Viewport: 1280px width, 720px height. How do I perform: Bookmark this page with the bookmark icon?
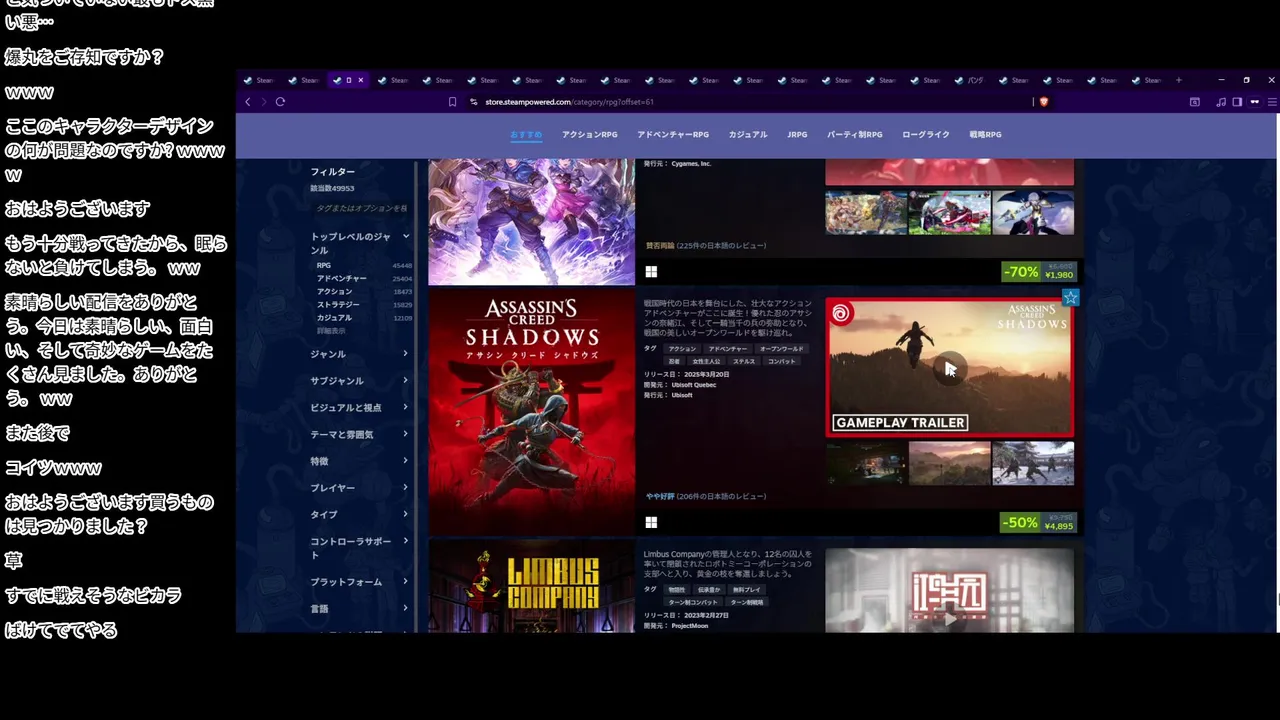(452, 101)
